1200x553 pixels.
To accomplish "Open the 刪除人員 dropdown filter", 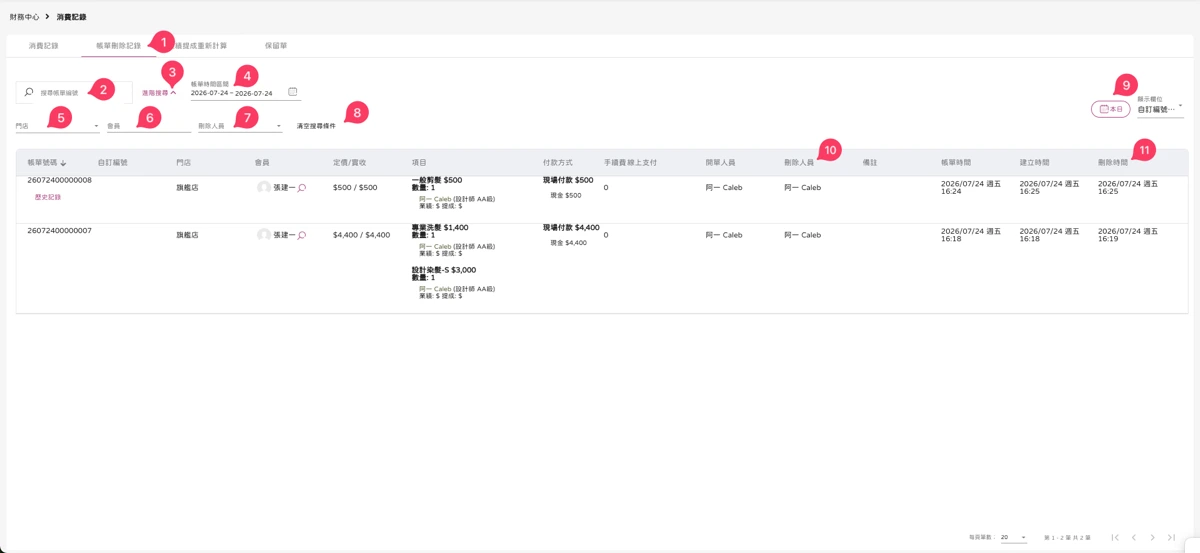I will pyautogui.click(x=240, y=126).
